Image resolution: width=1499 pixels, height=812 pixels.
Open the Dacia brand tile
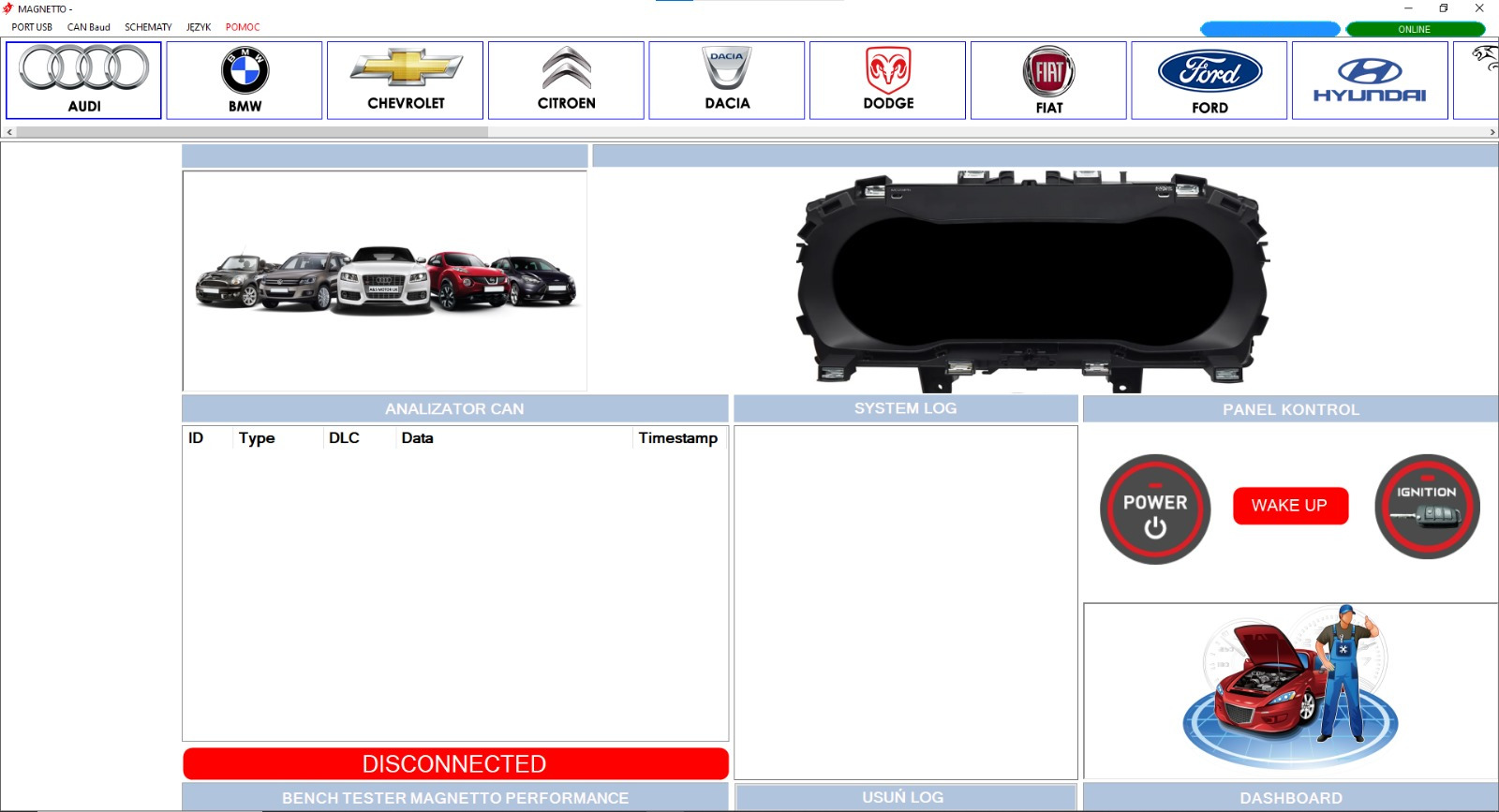727,81
